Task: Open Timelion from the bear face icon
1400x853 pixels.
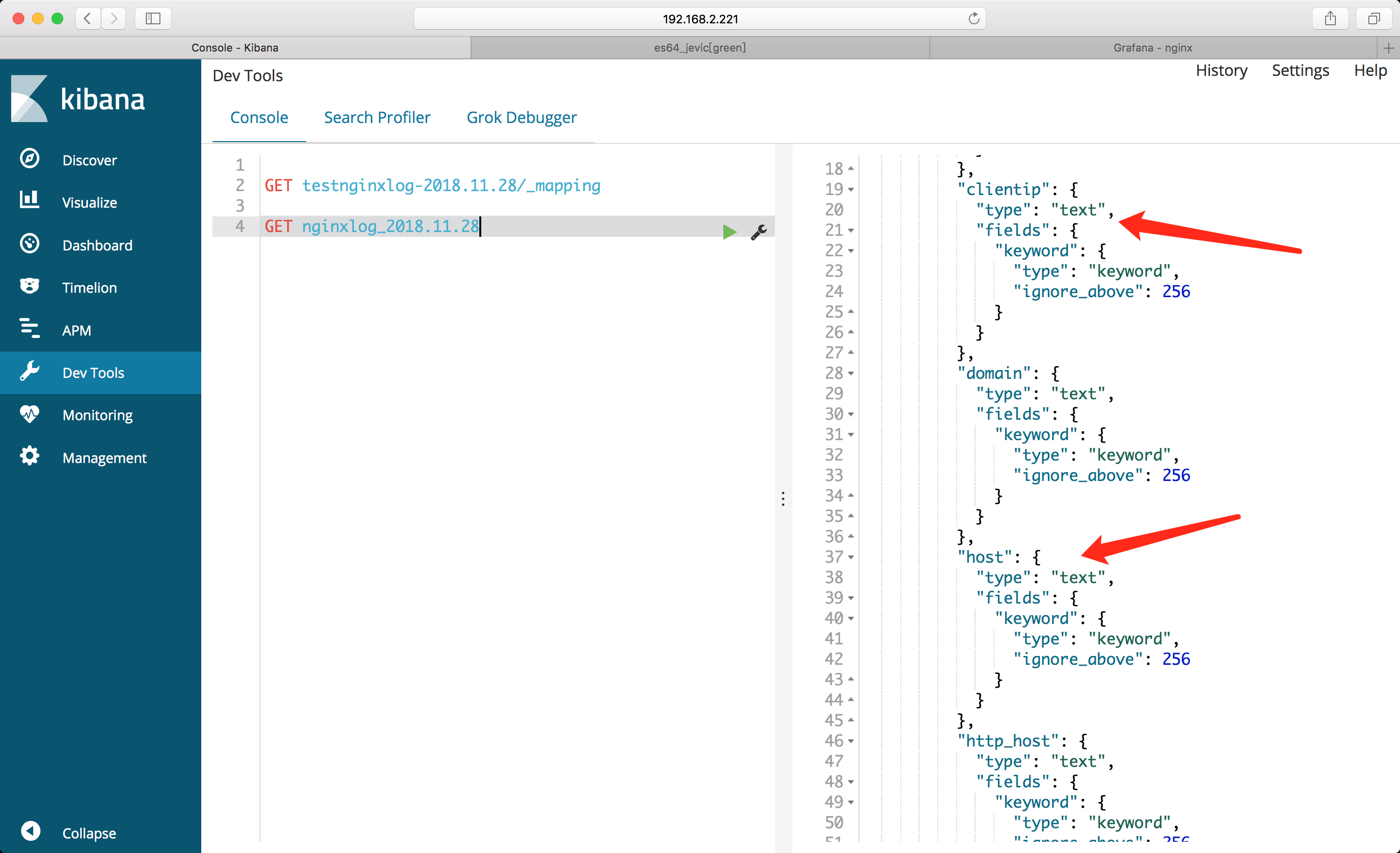Action: [x=30, y=286]
